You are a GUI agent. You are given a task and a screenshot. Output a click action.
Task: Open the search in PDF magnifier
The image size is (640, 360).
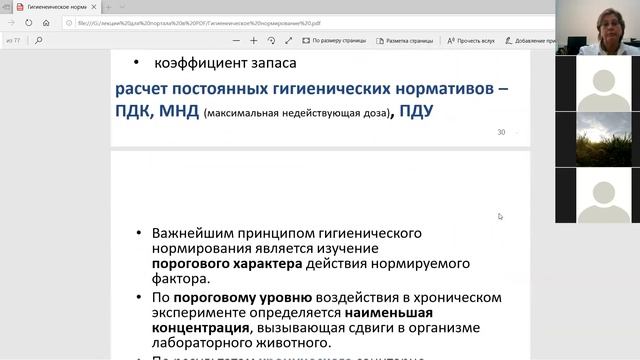(x=38, y=40)
